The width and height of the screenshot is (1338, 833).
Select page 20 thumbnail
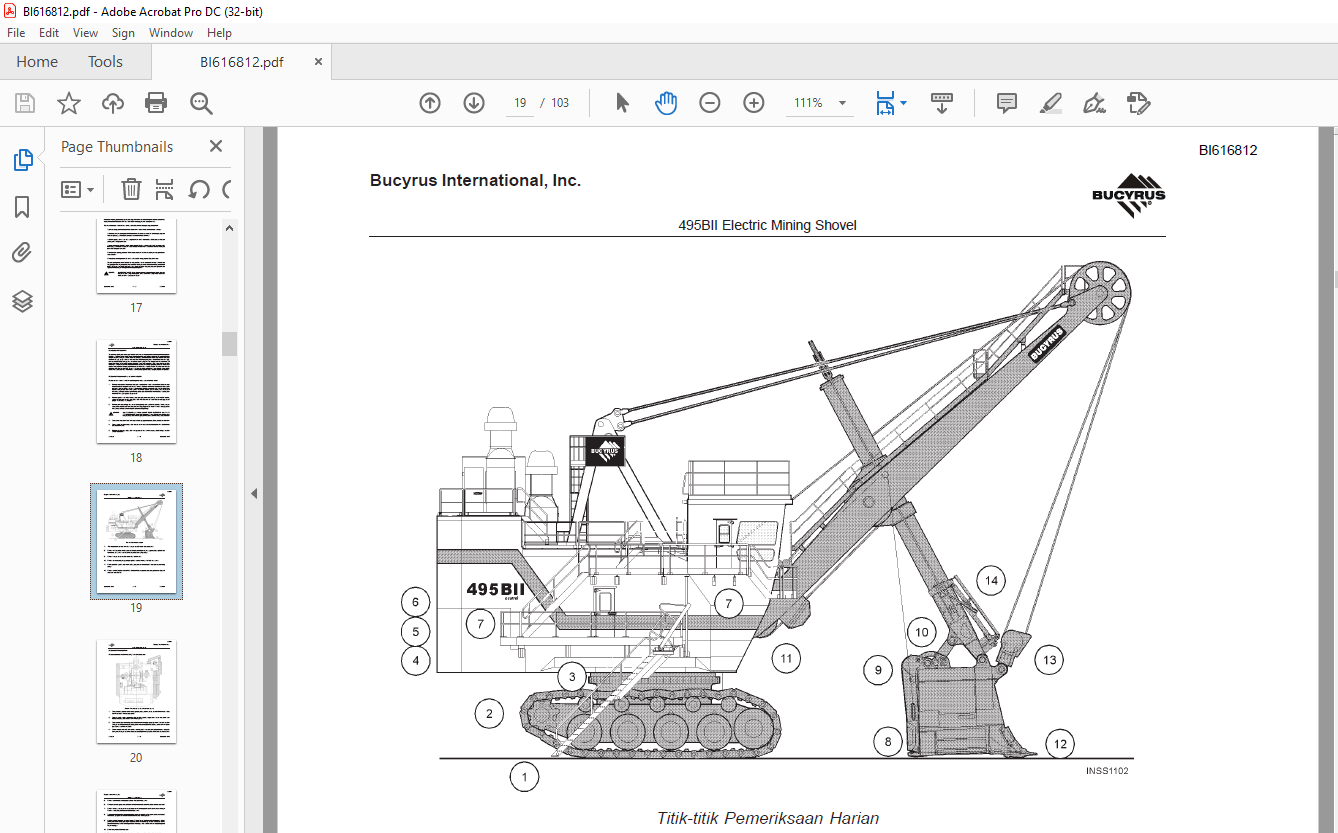pyautogui.click(x=136, y=691)
